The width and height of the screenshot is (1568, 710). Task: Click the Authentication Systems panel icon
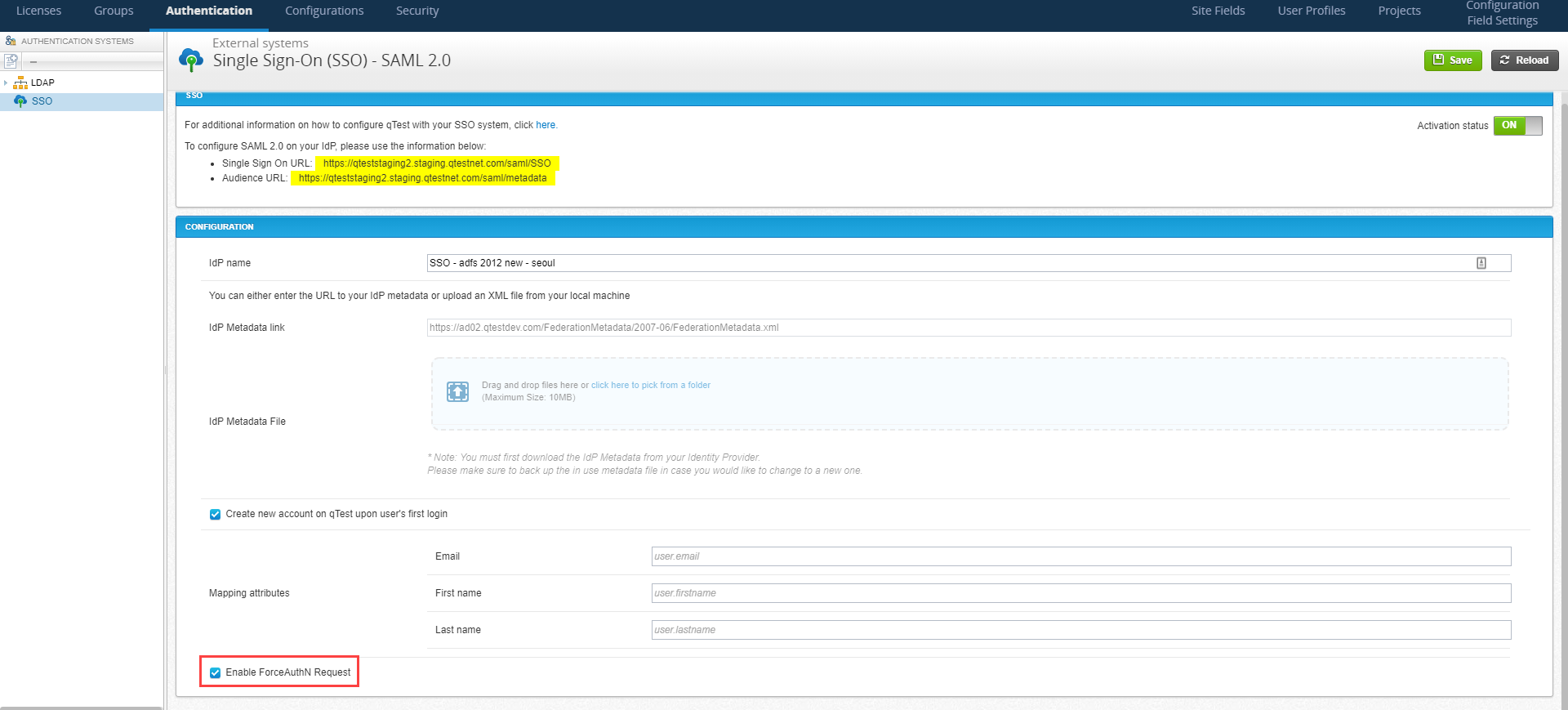[x=11, y=41]
